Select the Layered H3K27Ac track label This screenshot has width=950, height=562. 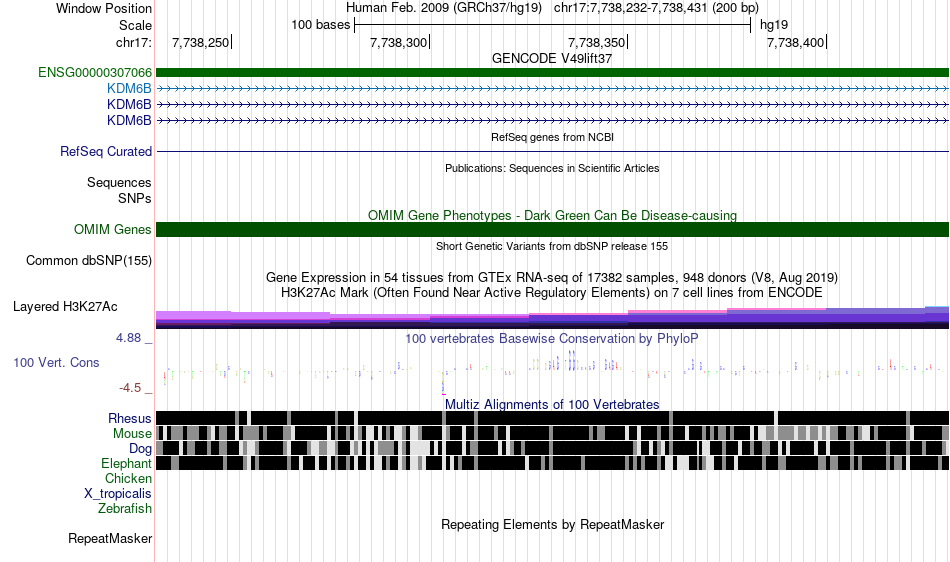pos(65,306)
